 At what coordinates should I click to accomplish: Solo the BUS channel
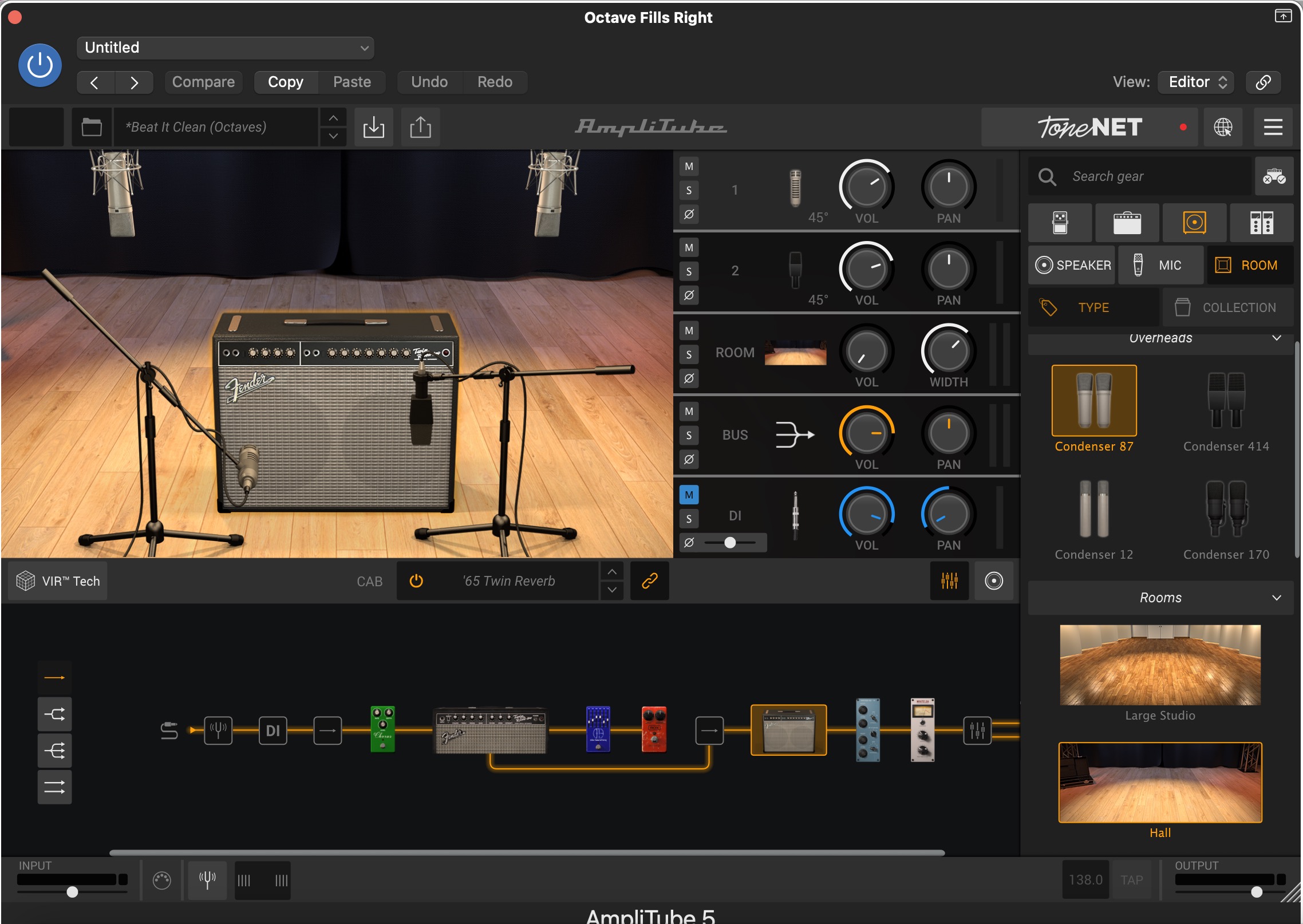[x=689, y=436]
